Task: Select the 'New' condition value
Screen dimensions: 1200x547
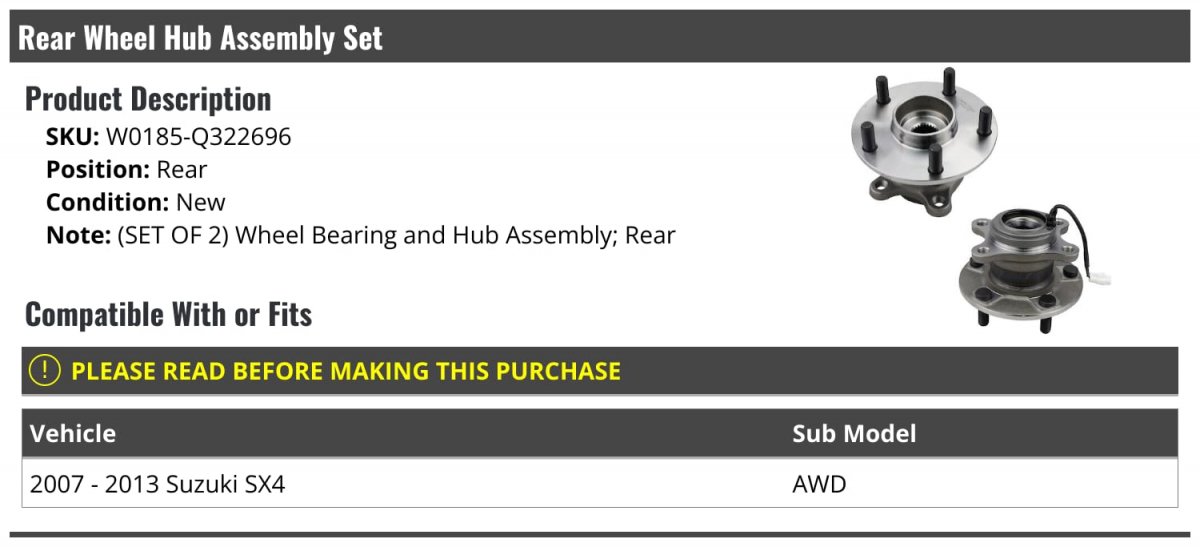Action: [201, 202]
